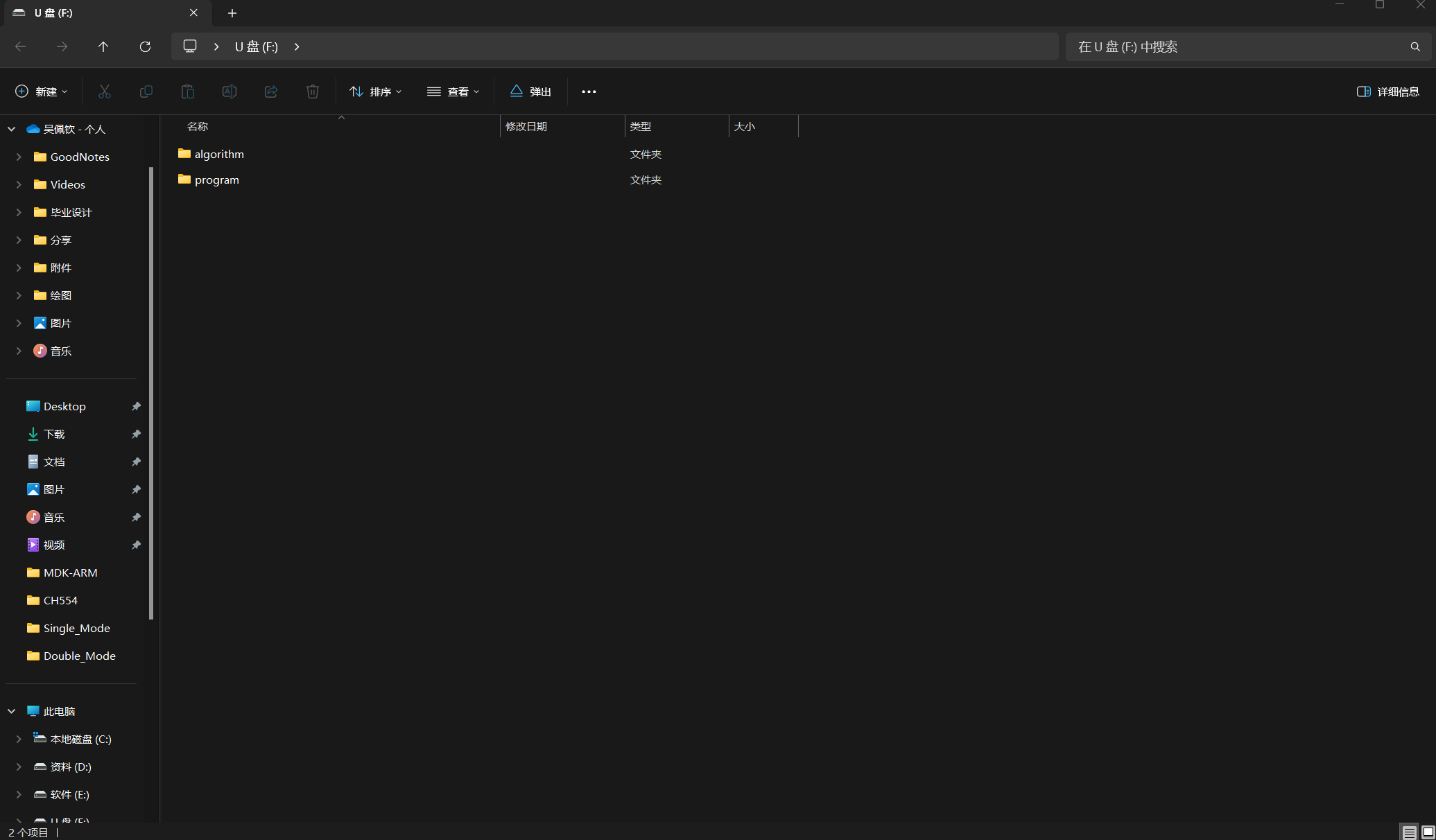Click the Up directory arrow icon
The image size is (1436, 840).
pos(103,46)
